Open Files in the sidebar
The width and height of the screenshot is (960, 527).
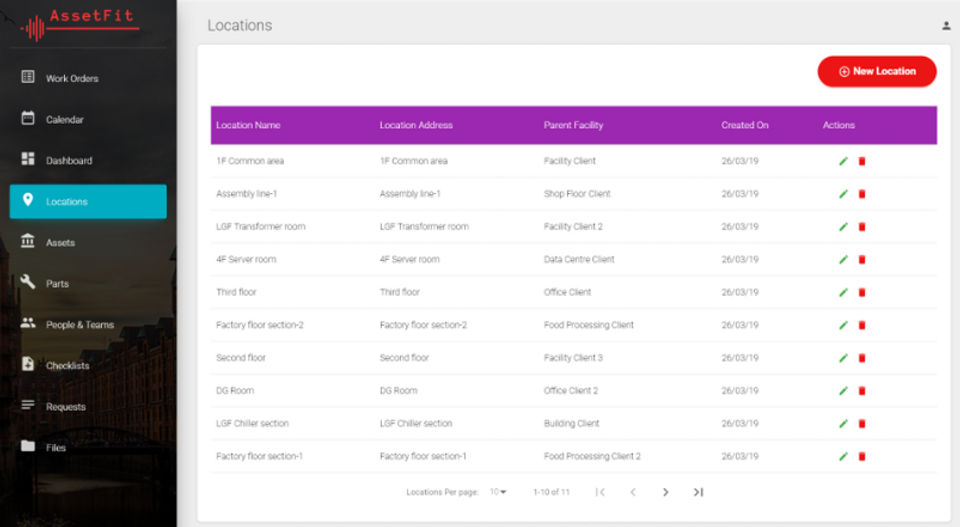(88, 447)
